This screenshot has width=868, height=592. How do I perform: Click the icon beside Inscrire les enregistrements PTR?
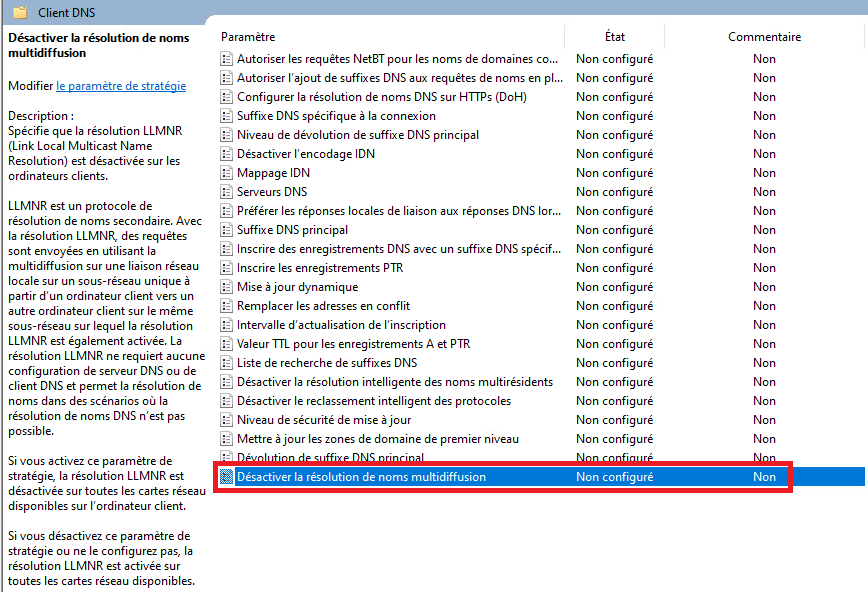tap(226, 268)
